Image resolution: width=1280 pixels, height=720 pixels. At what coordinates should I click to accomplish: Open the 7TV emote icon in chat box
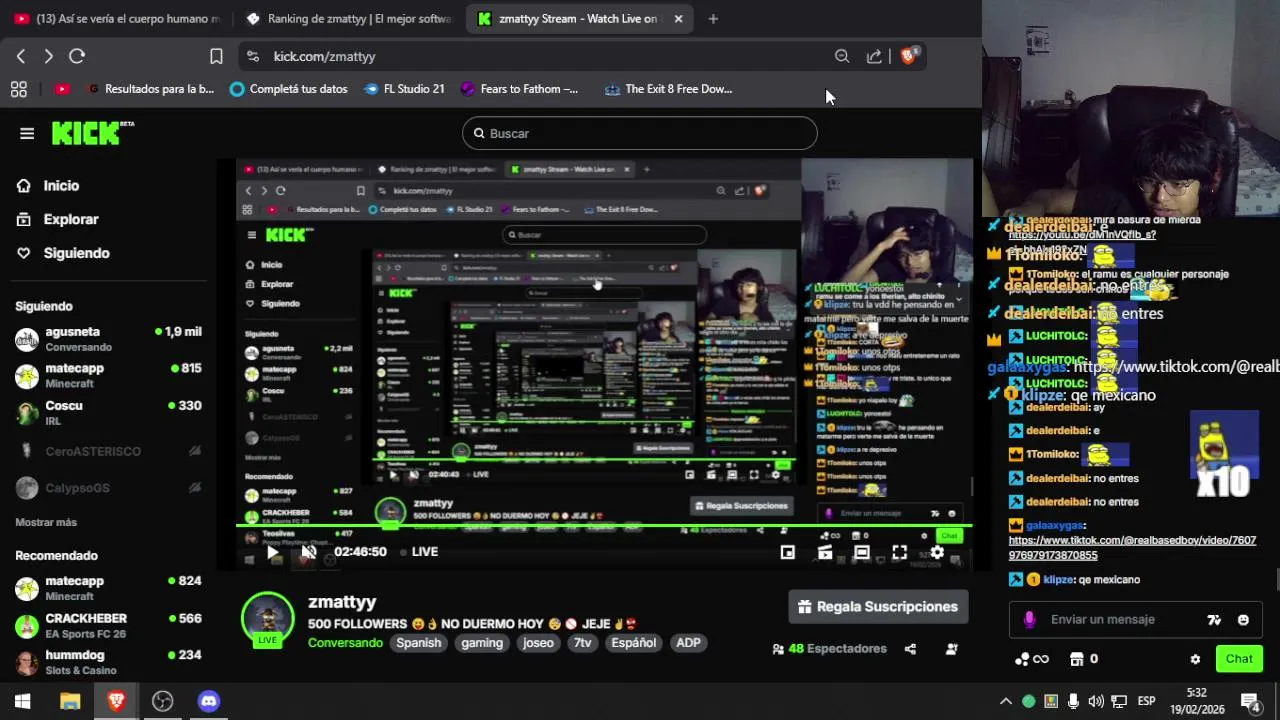click(1214, 620)
